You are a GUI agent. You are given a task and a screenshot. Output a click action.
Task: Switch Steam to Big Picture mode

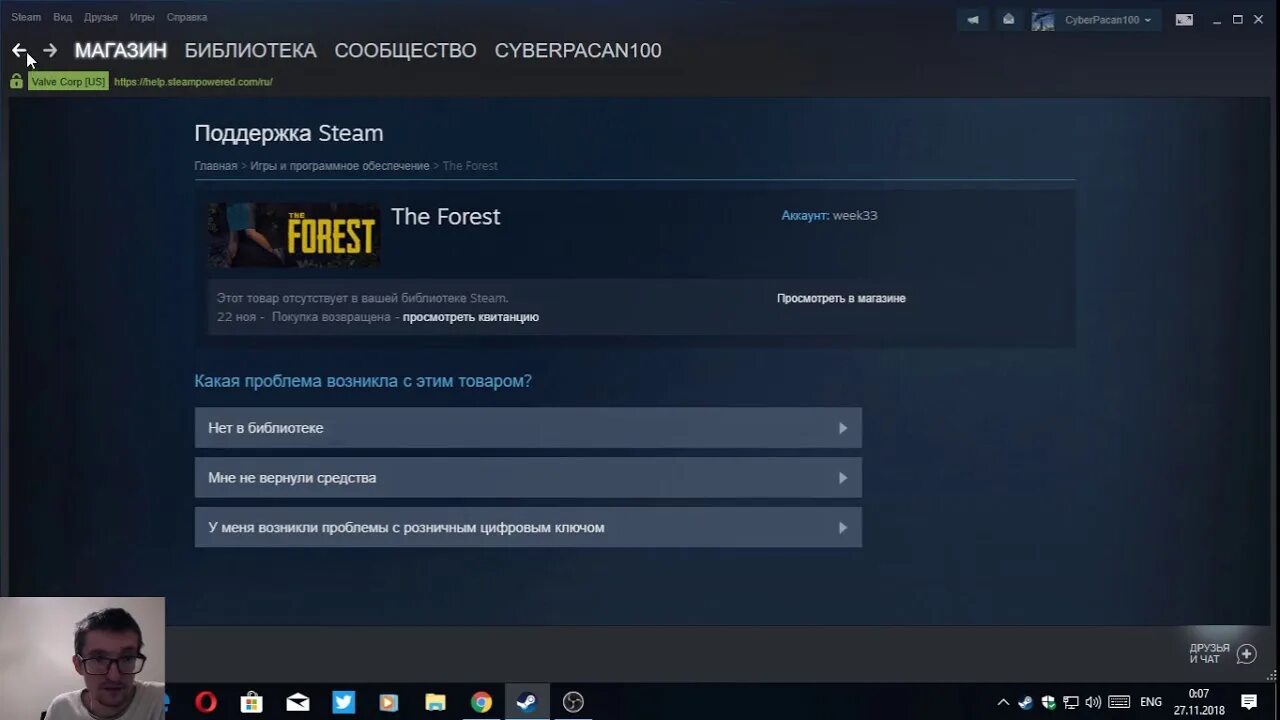click(x=1184, y=19)
